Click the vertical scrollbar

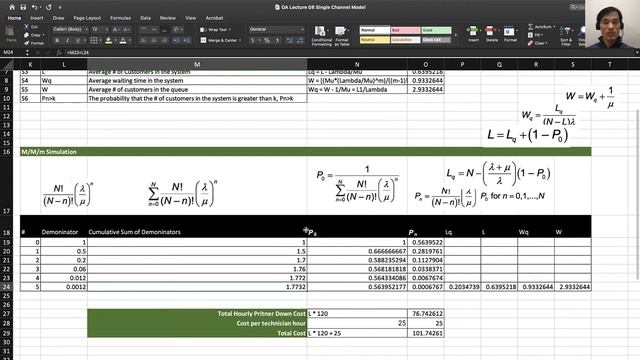click(x=637, y=195)
